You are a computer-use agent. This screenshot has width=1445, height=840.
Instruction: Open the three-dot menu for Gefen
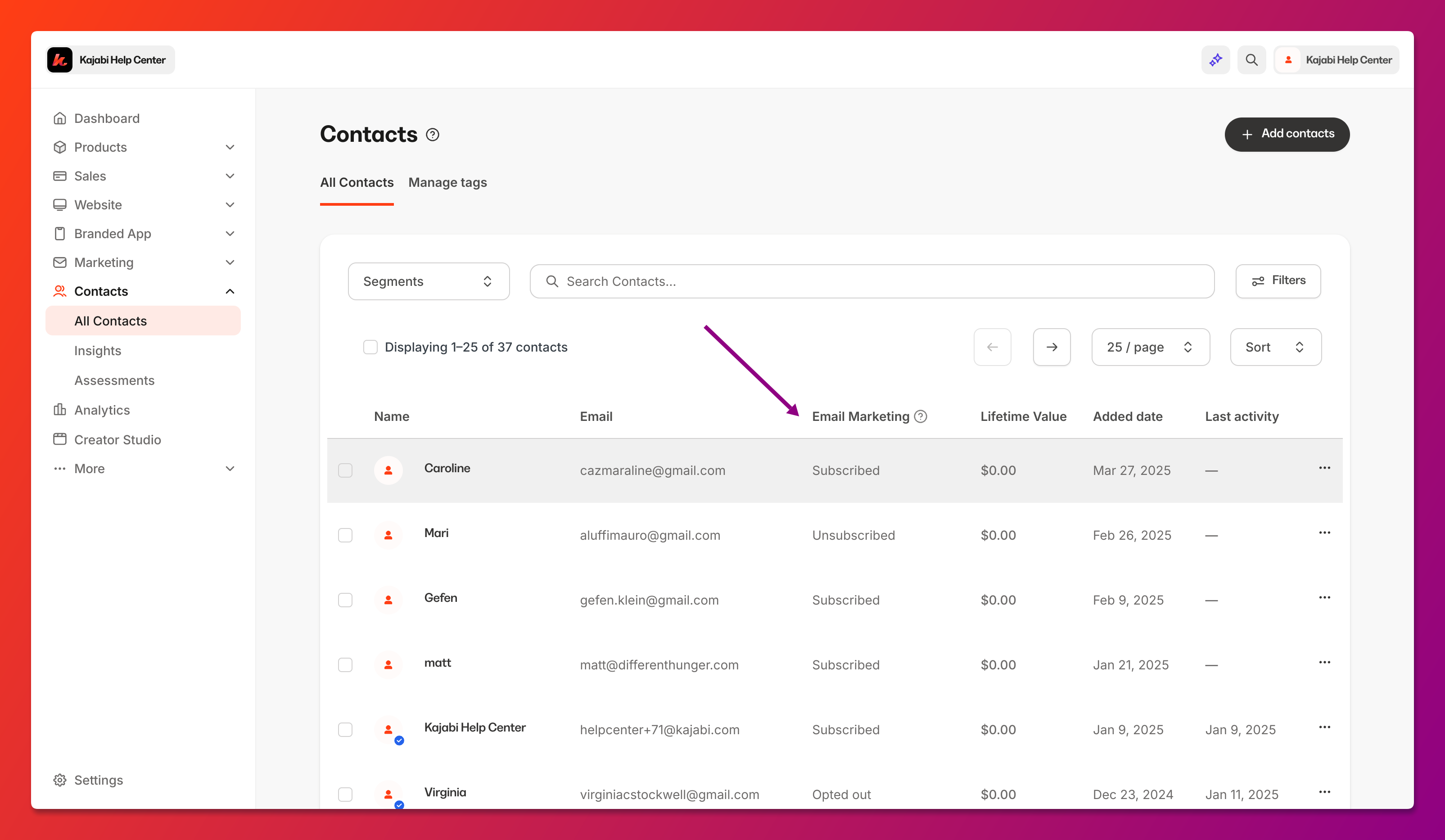pos(1324,597)
